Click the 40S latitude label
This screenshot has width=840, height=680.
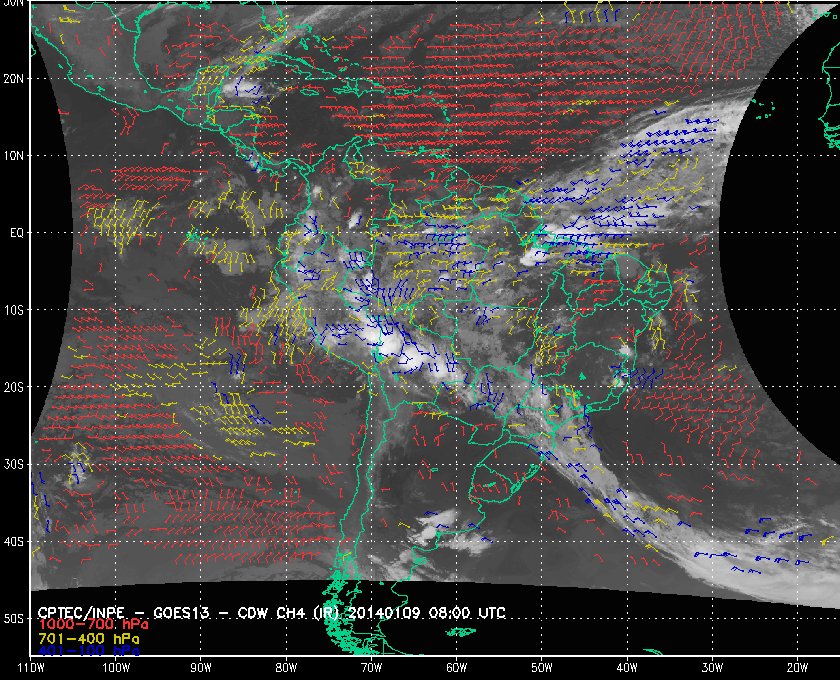[x=13, y=541]
